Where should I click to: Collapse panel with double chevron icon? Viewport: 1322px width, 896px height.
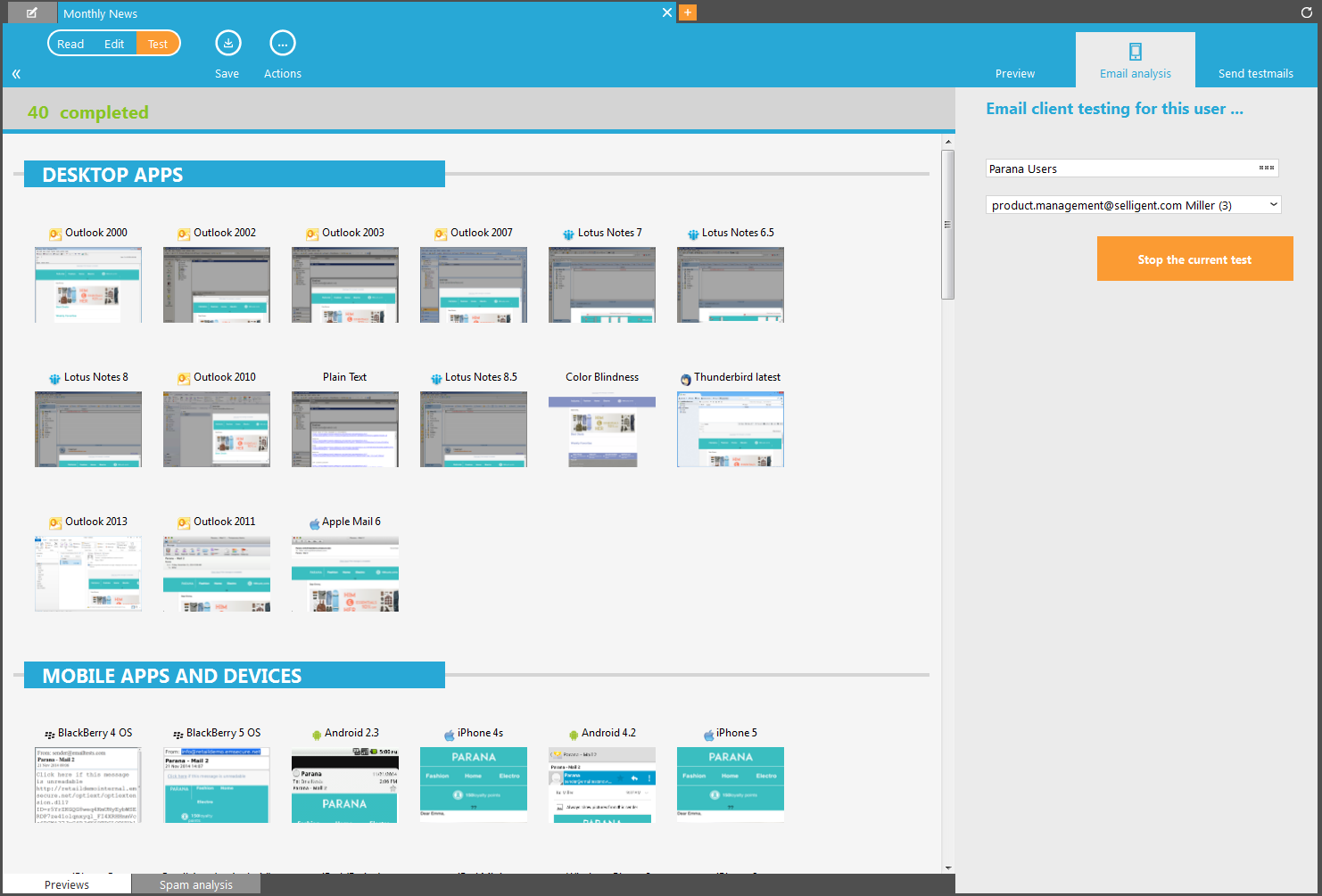[x=16, y=74]
